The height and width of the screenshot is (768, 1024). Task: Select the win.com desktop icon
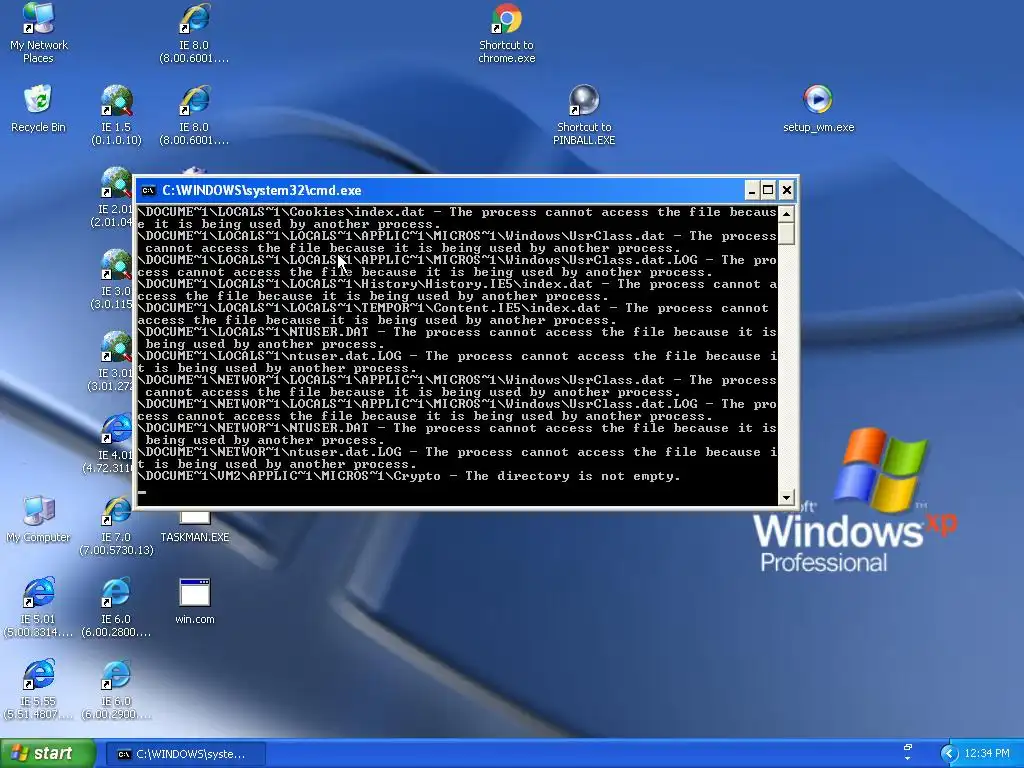pos(195,601)
